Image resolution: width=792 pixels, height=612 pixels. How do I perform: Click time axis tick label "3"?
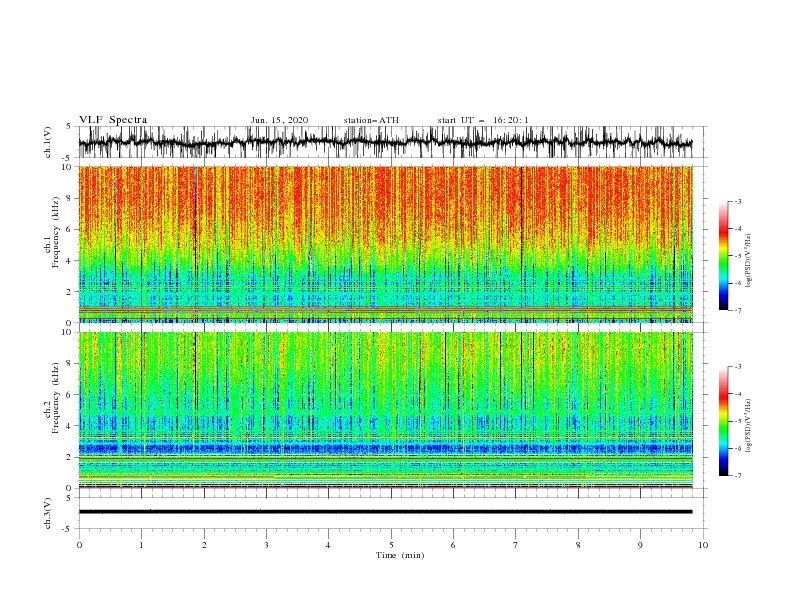(x=266, y=545)
